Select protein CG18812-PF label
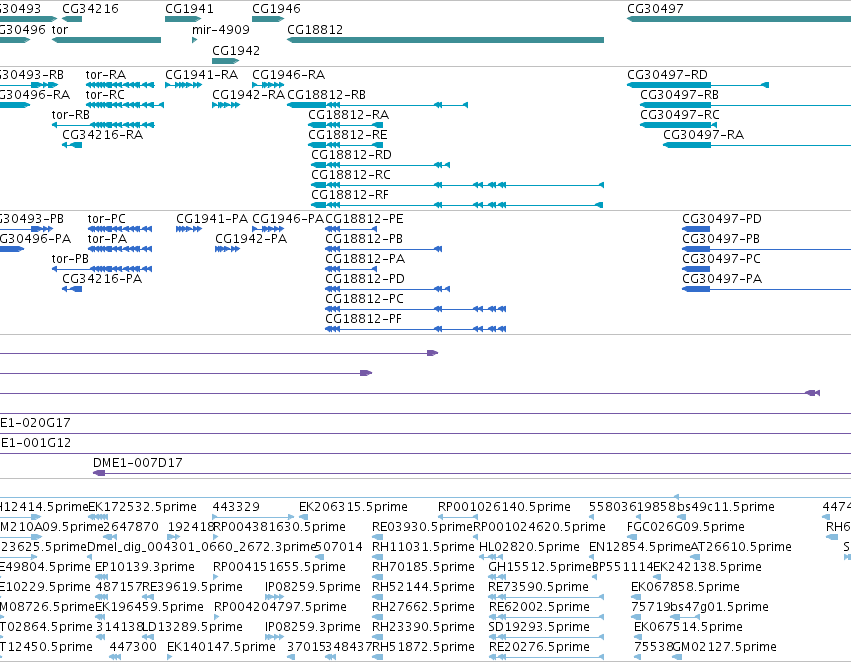The image size is (851, 662). (x=364, y=319)
